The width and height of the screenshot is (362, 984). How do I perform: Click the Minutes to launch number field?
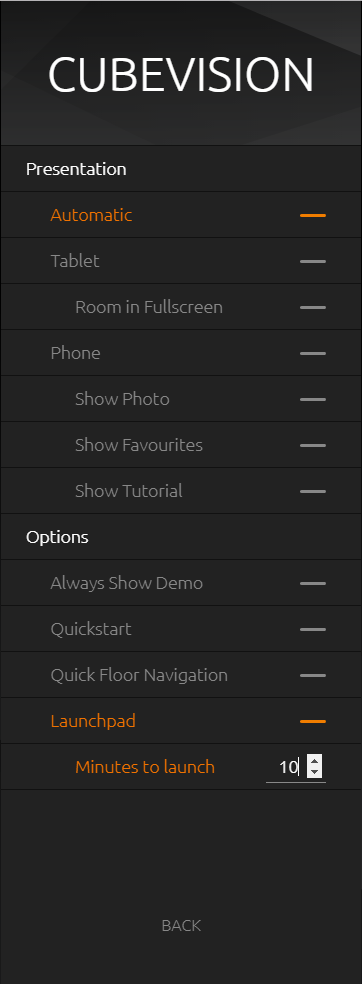coord(287,767)
